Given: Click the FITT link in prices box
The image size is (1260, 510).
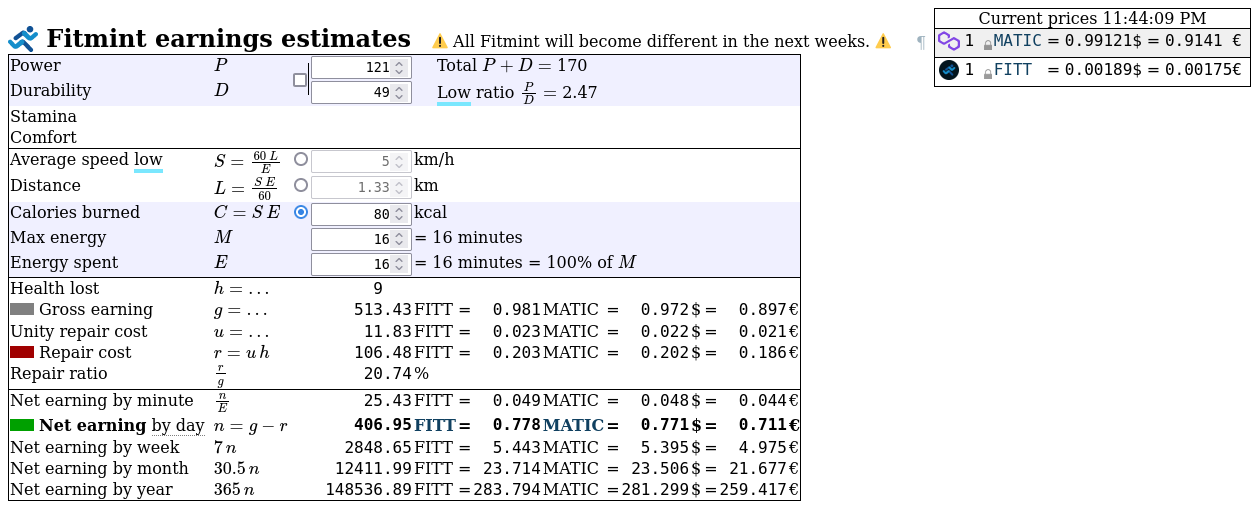Looking at the screenshot, I should 1012,70.
